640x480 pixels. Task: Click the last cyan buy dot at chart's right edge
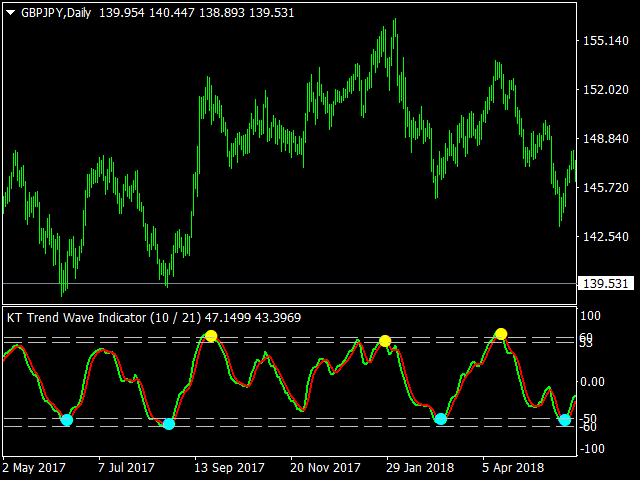pos(565,419)
